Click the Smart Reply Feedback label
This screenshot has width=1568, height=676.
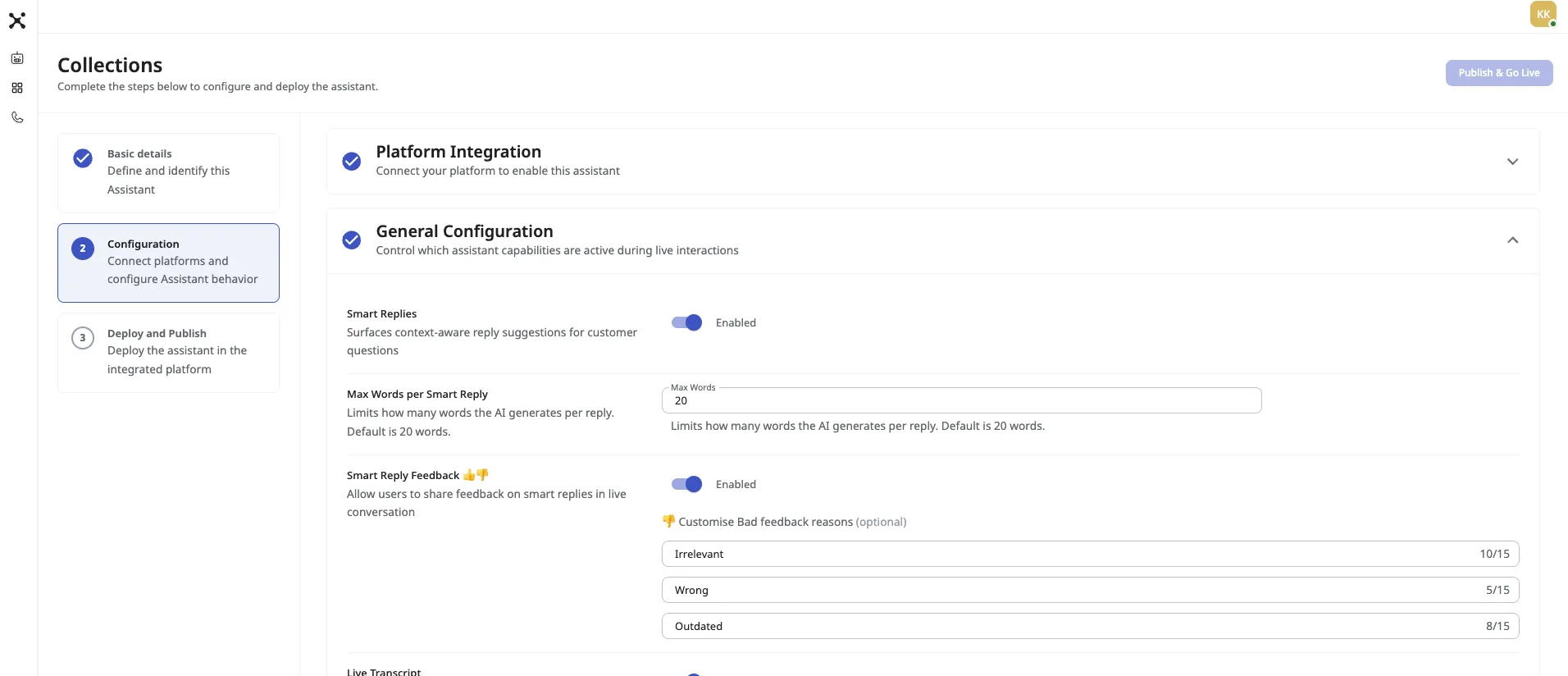tap(417, 475)
